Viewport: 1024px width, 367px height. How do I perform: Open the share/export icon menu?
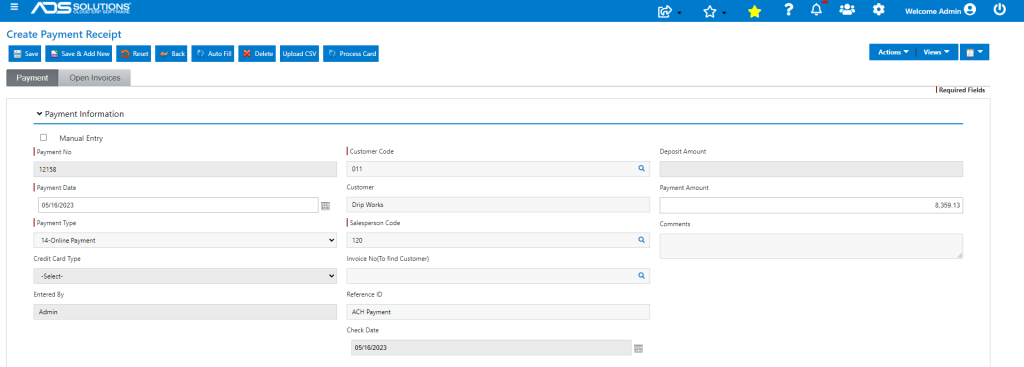(x=668, y=11)
